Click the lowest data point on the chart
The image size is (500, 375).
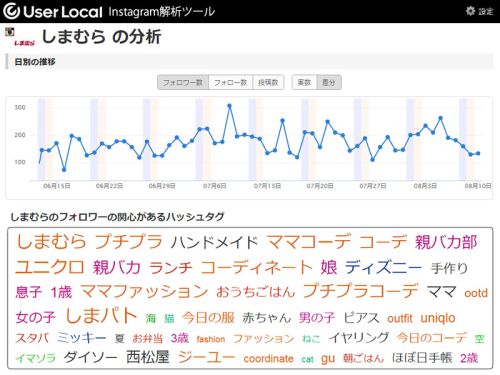pos(64,170)
